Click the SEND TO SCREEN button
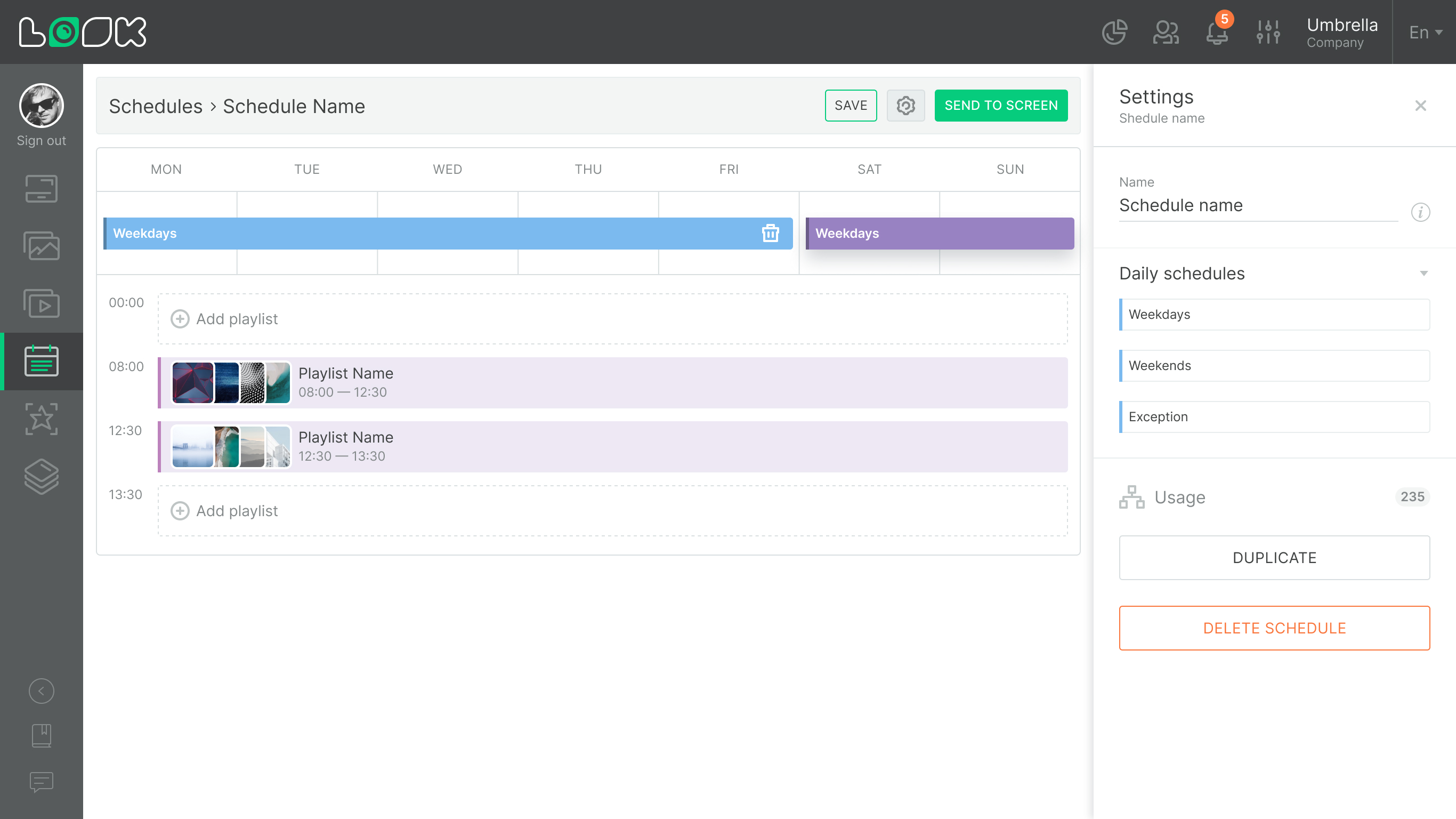 pos(1000,106)
